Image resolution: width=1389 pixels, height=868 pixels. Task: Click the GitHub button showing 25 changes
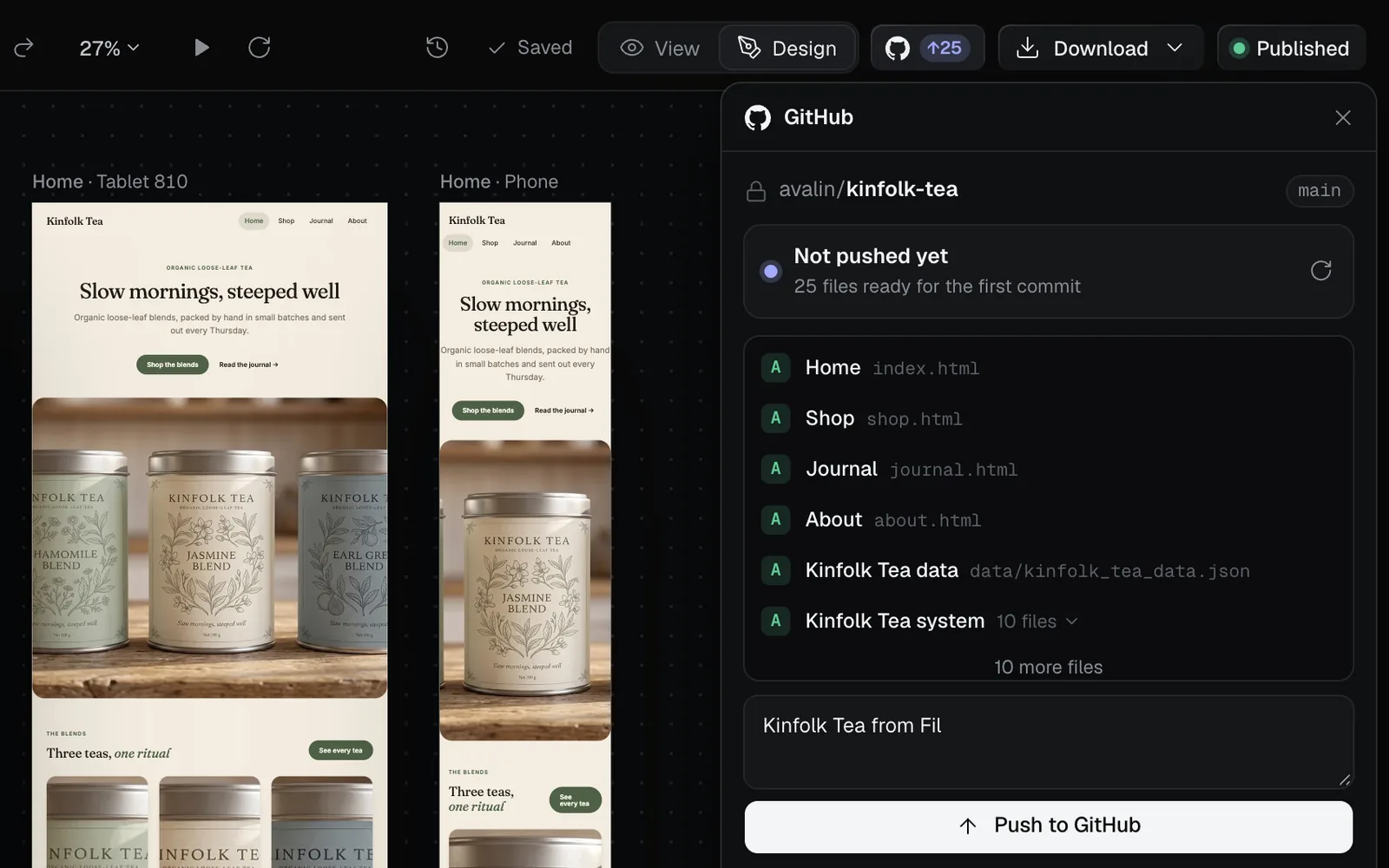click(927, 48)
